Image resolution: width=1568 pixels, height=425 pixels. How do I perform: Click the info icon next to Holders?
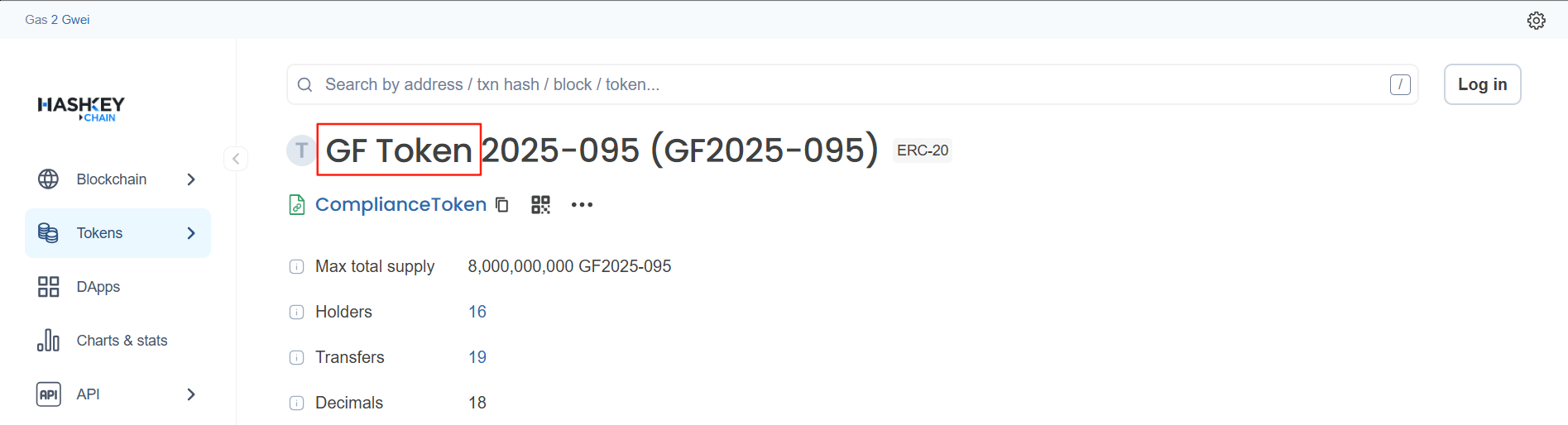point(296,313)
